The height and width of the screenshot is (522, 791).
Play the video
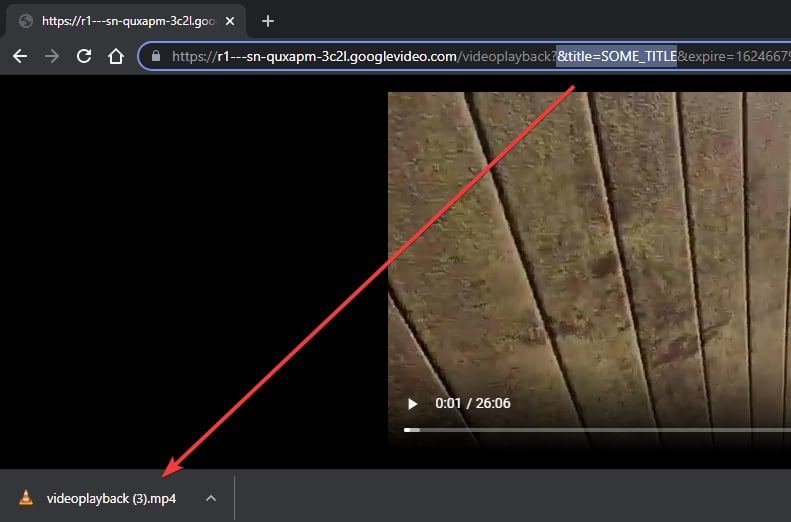coord(413,404)
